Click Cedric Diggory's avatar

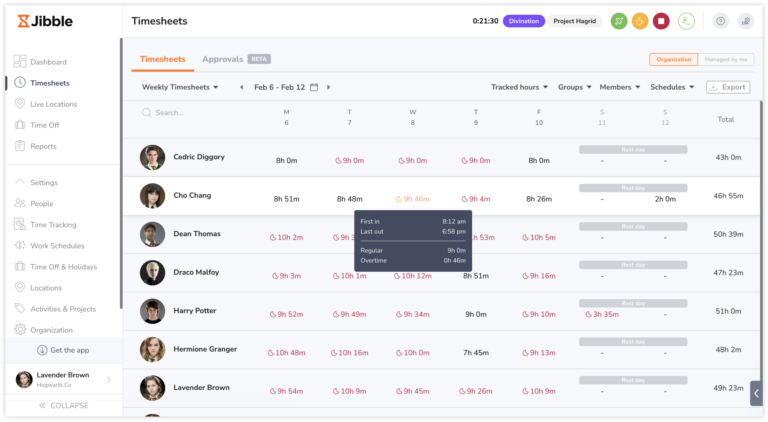[152, 157]
